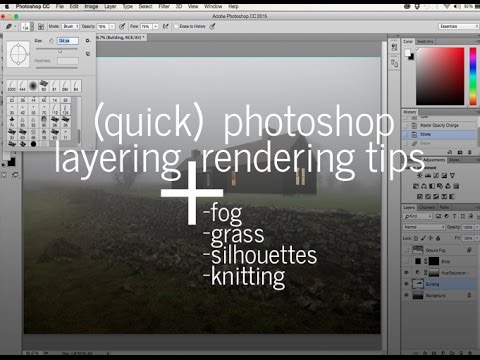The width and height of the screenshot is (480, 360).
Task: Select the soft round recent brush preset
Action: [x=33, y=86]
